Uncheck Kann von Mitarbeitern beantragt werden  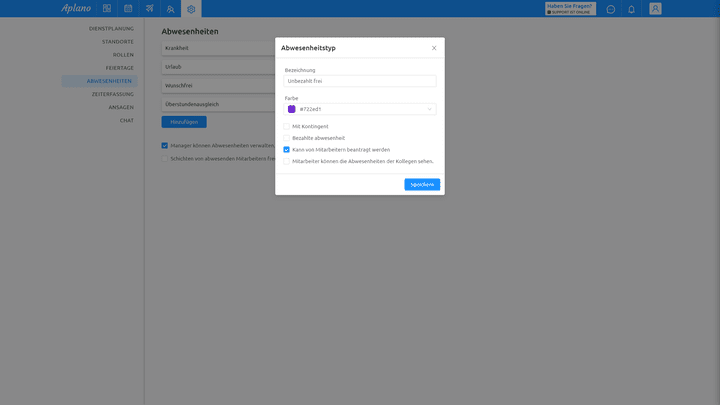pos(287,149)
